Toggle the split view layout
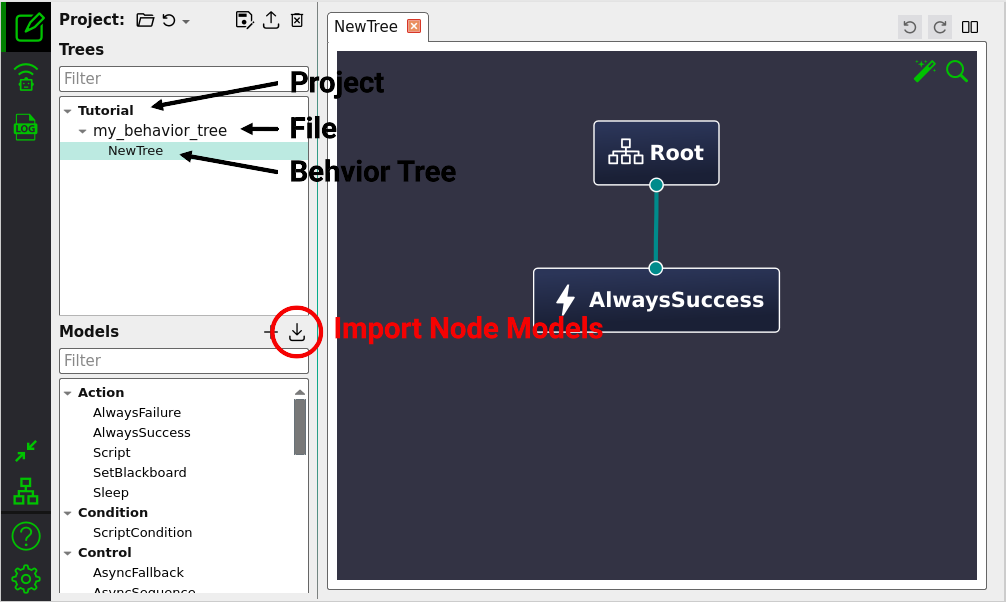Image resolution: width=1006 pixels, height=602 pixels. (x=970, y=27)
